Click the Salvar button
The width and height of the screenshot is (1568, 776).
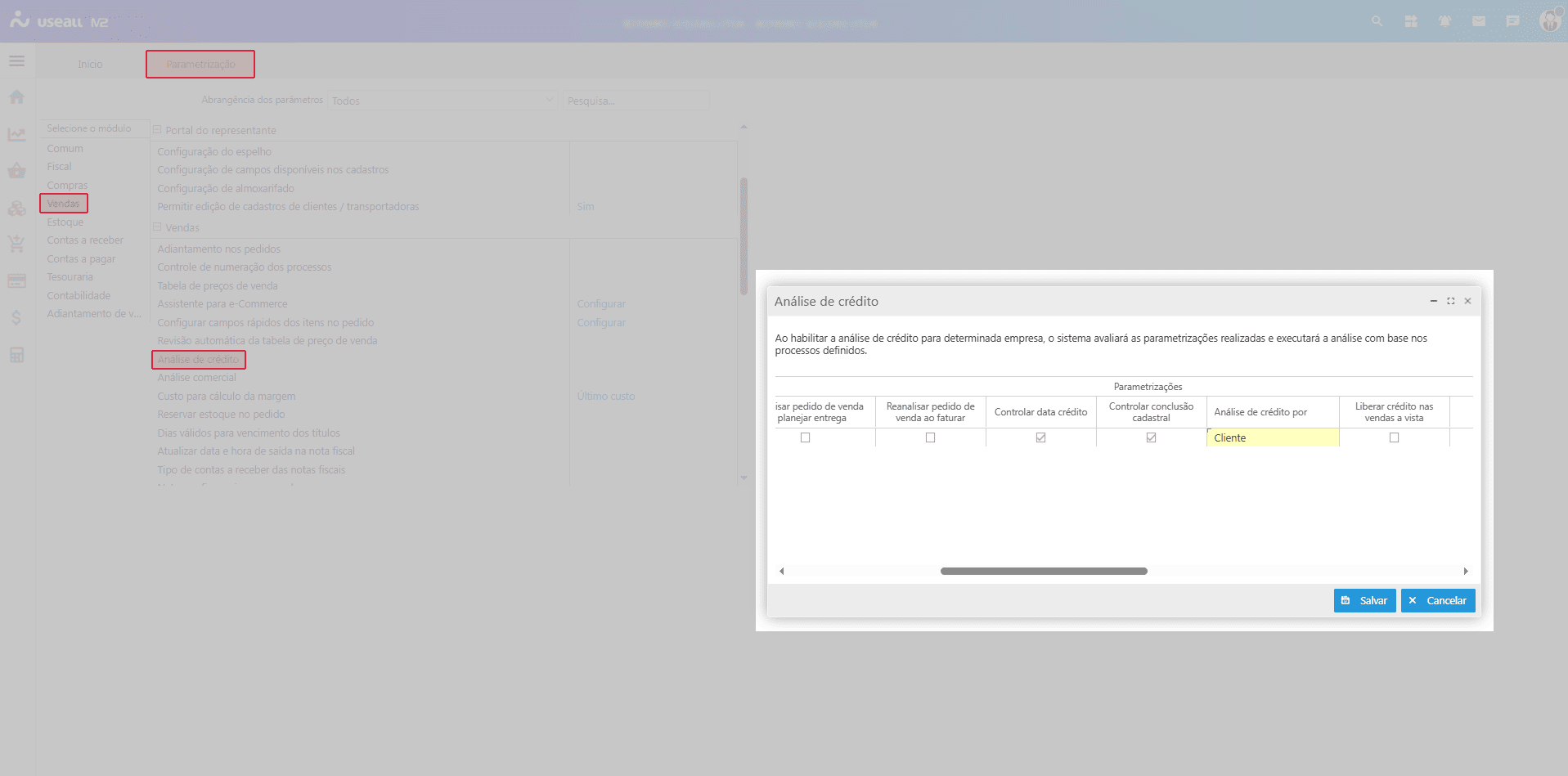pos(1364,600)
